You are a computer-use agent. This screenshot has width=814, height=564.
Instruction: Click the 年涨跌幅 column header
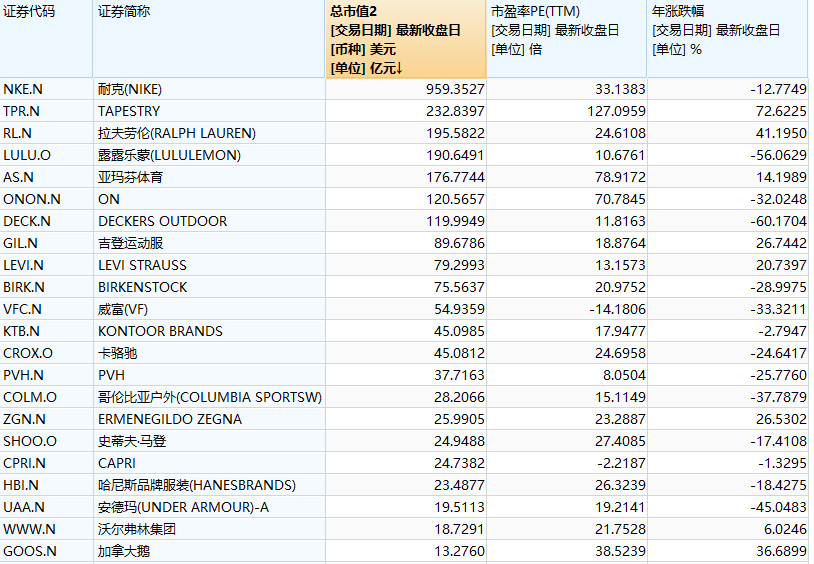(728, 39)
